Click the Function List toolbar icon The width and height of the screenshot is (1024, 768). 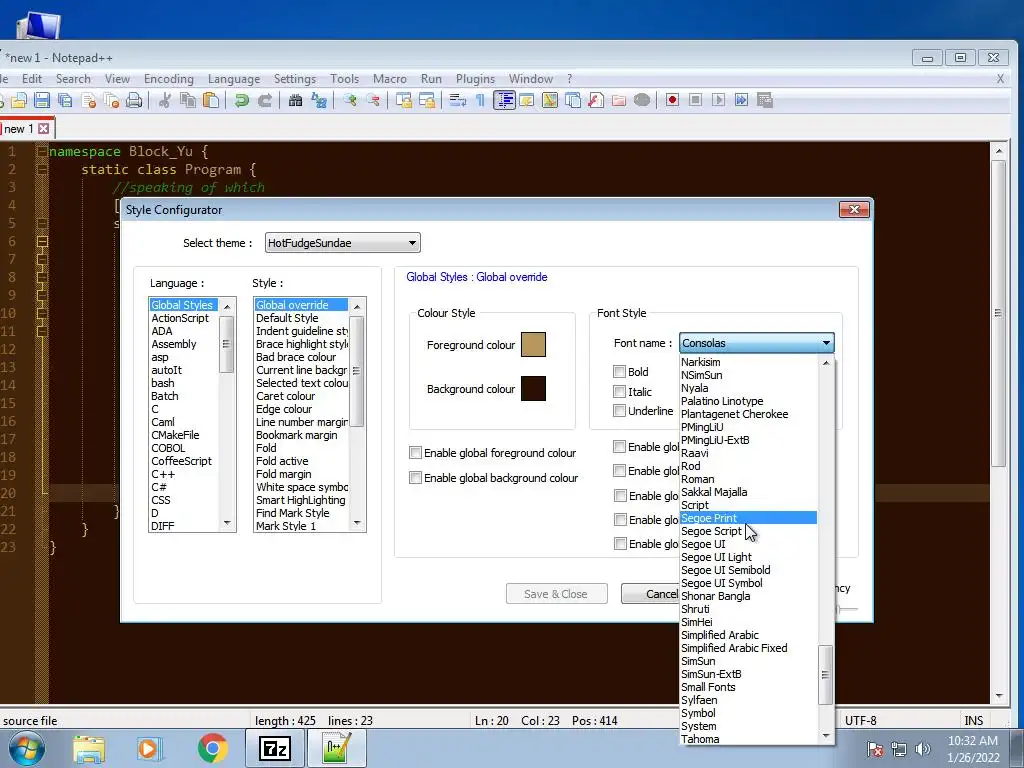tap(596, 100)
